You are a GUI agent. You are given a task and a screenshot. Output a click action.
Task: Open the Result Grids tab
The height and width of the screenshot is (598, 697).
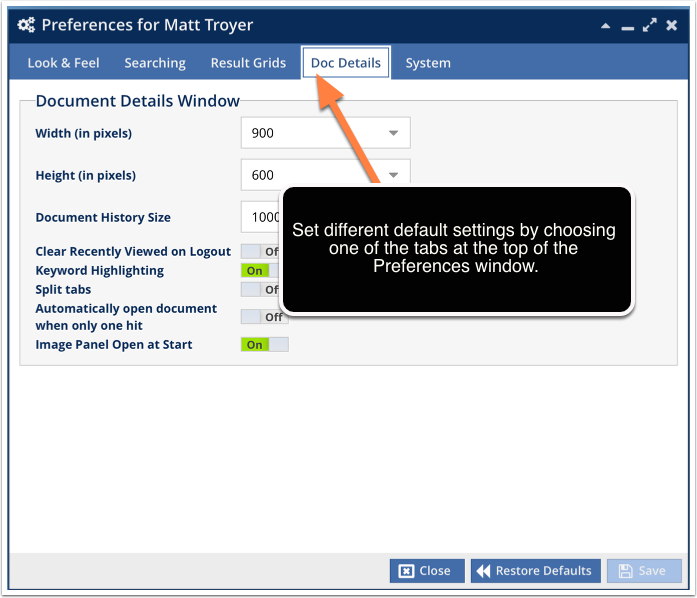point(248,63)
